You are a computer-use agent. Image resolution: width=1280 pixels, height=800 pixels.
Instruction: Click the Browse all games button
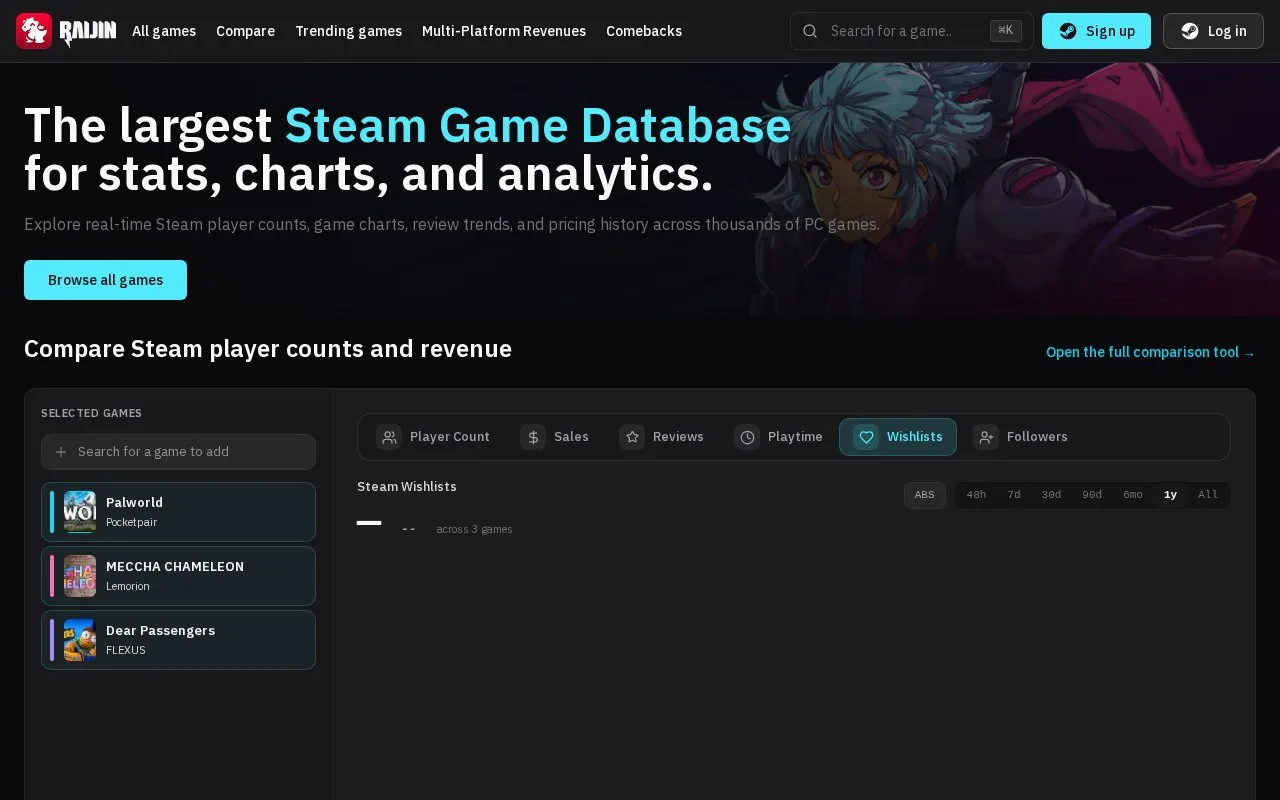click(105, 280)
